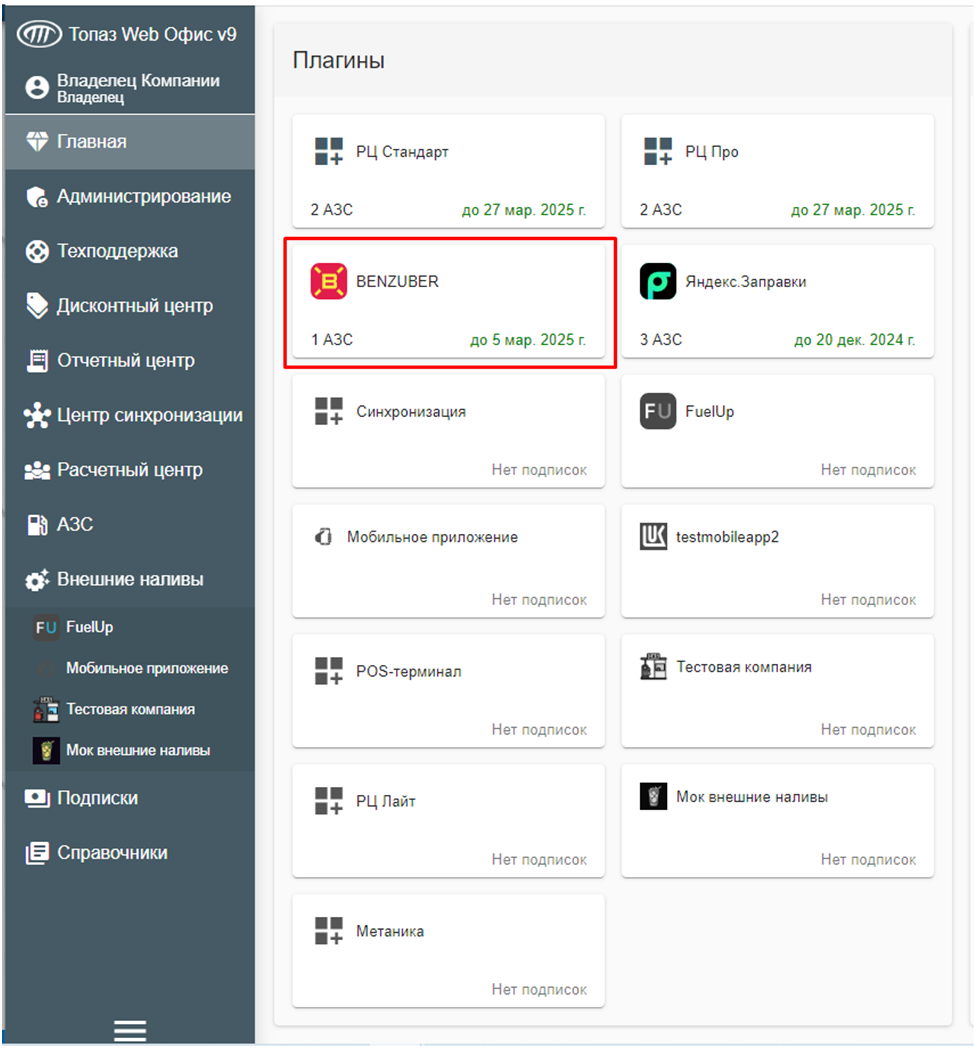Image resolution: width=978 pixels, height=1049 pixels.
Task: Click Тестовая компания sidebar station icon
Action: click(46, 710)
